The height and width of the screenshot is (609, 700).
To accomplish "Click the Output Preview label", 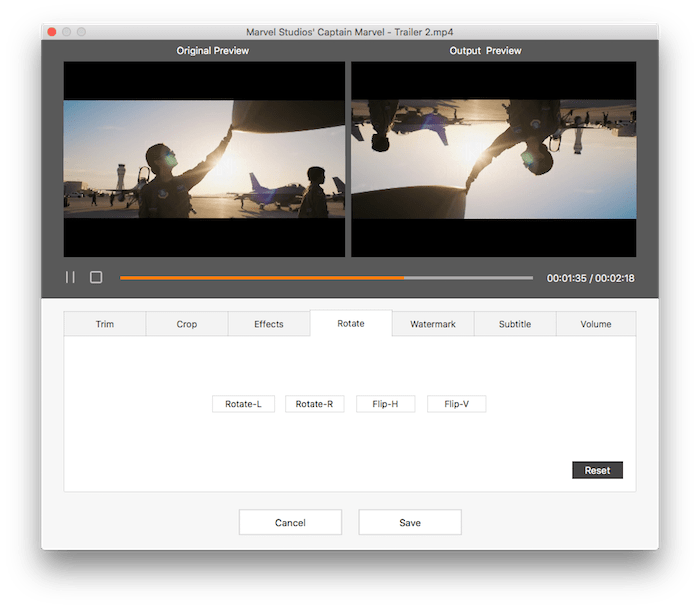I will [485, 50].
